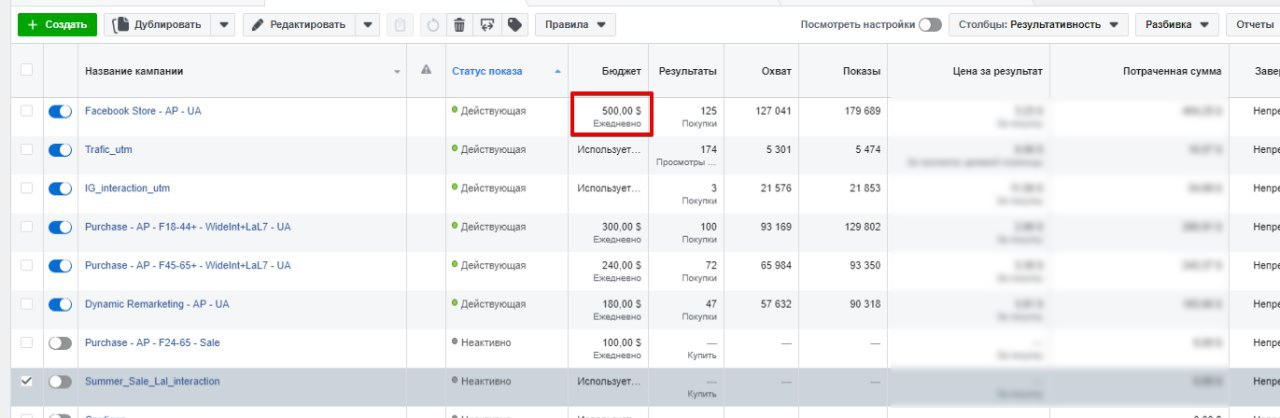Click the export/share arrows icon in toolbar
Screen dimensions: 1280x418
(487, 25)
